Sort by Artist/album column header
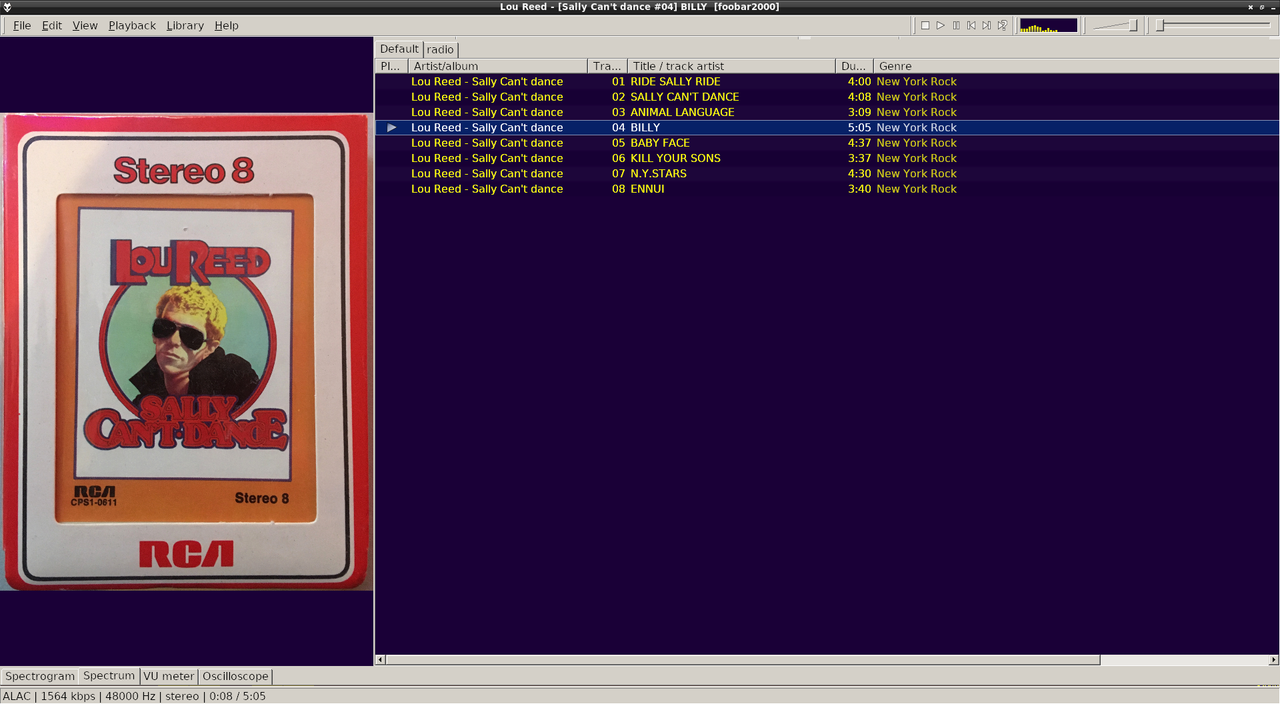The height and width of the screenshot is (704, 1280). pos(498,66)
